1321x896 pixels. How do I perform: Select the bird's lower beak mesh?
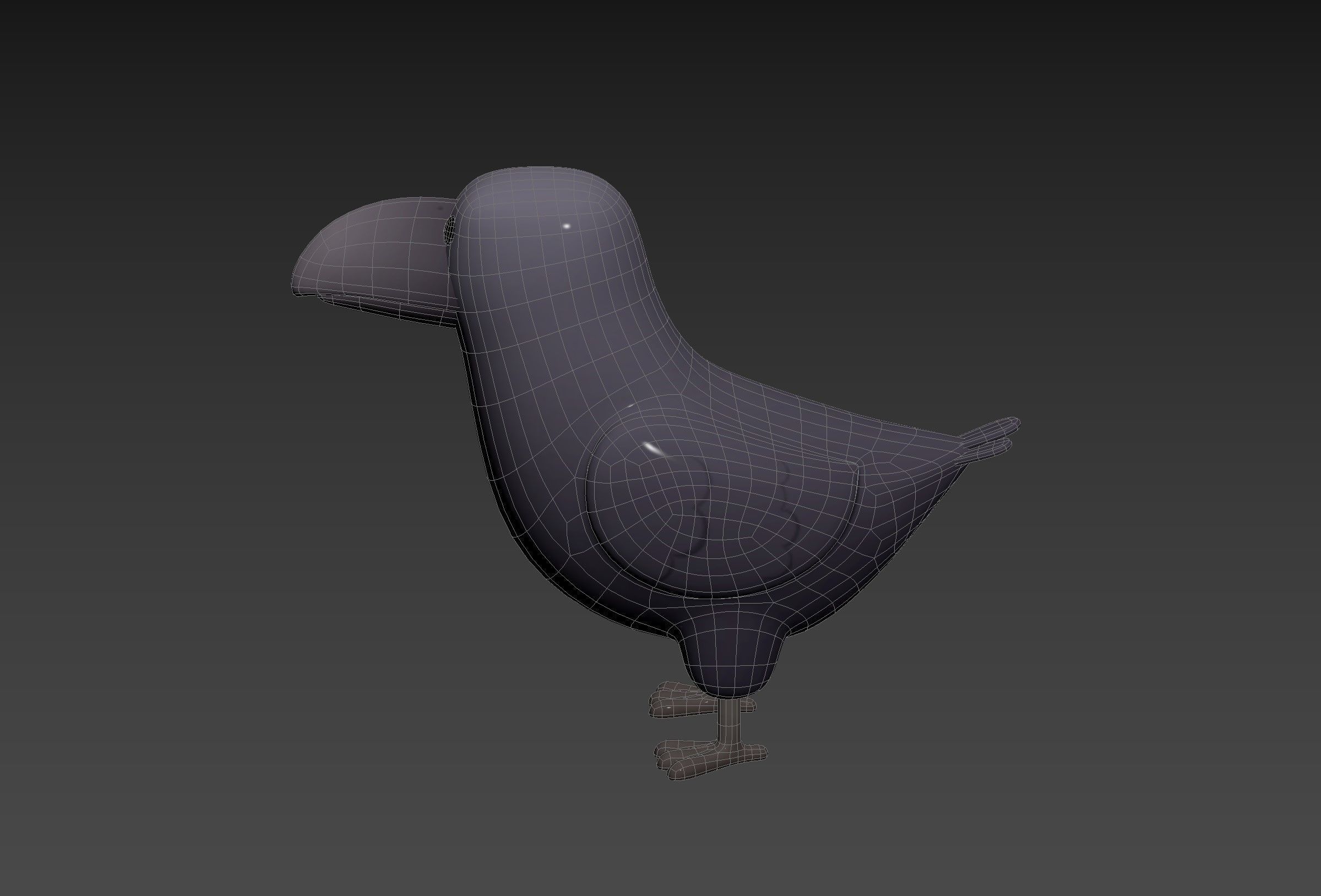point(392,312)
